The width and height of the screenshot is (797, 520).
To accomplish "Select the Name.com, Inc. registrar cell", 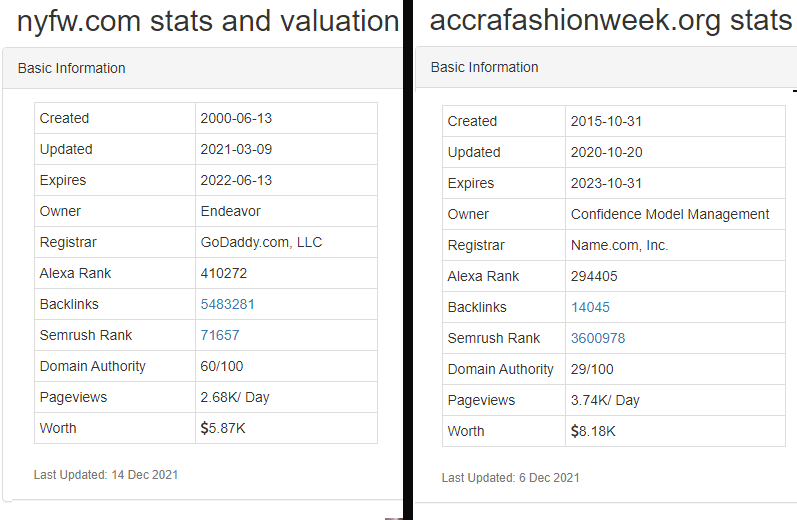I will tap(620, 245).
